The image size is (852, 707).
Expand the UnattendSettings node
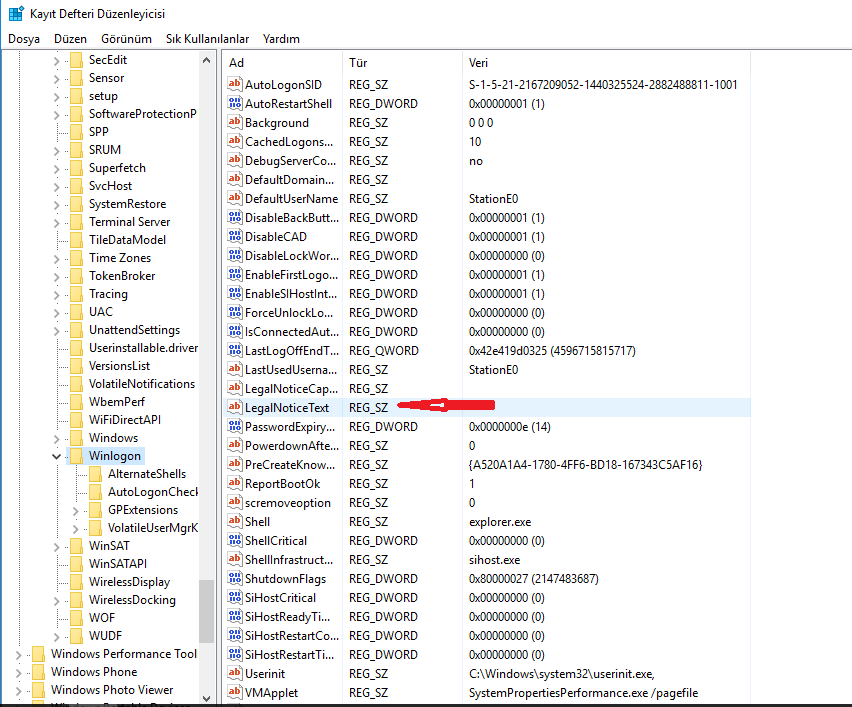pyautogui.click(x=57, y=331)
